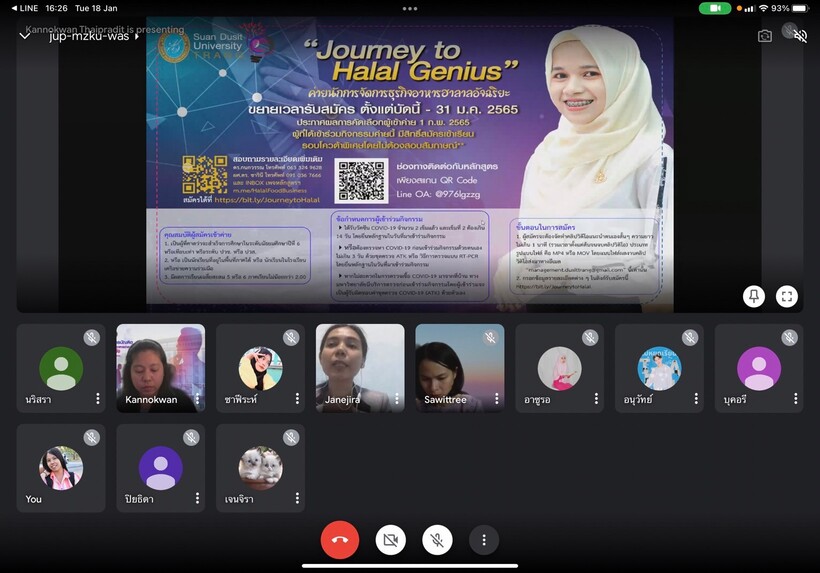Pin the shared presentation
This screenshot has width=820, height=573.
[x=754, y=296]
